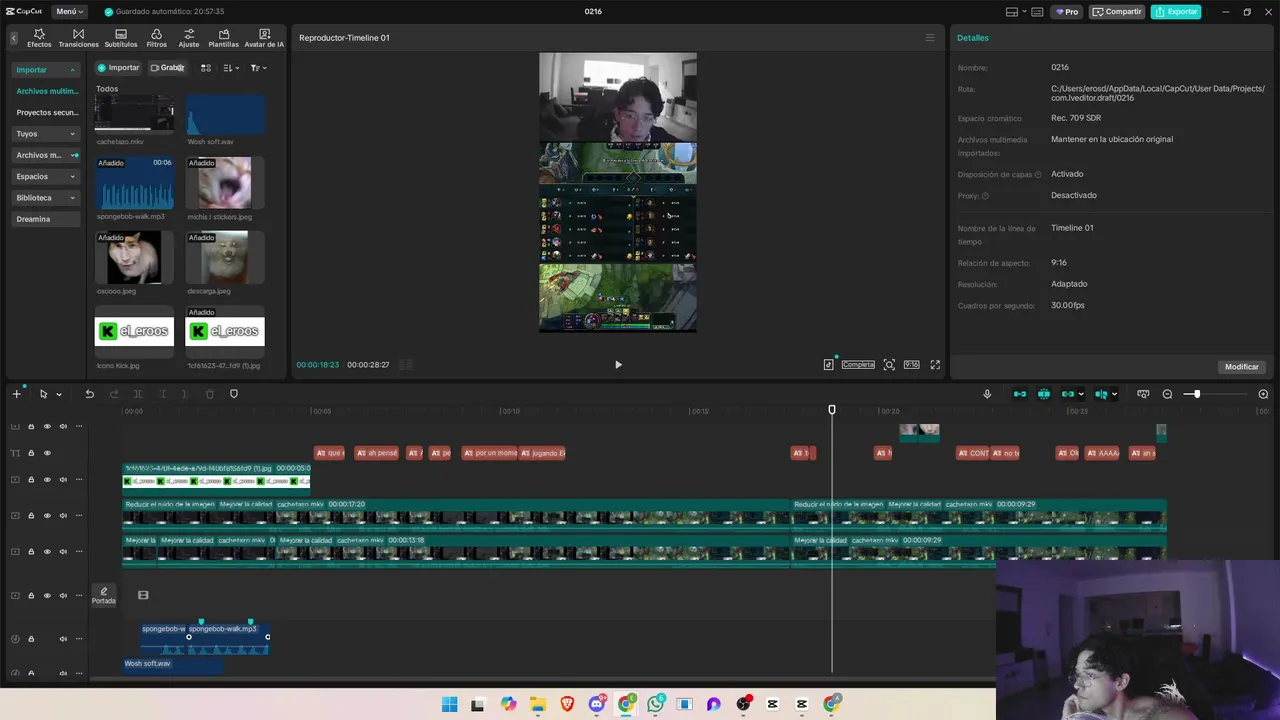This screenshot has height=720, width=1280.
Task: Open the Detalles tab
Action: tap(973, 38)
